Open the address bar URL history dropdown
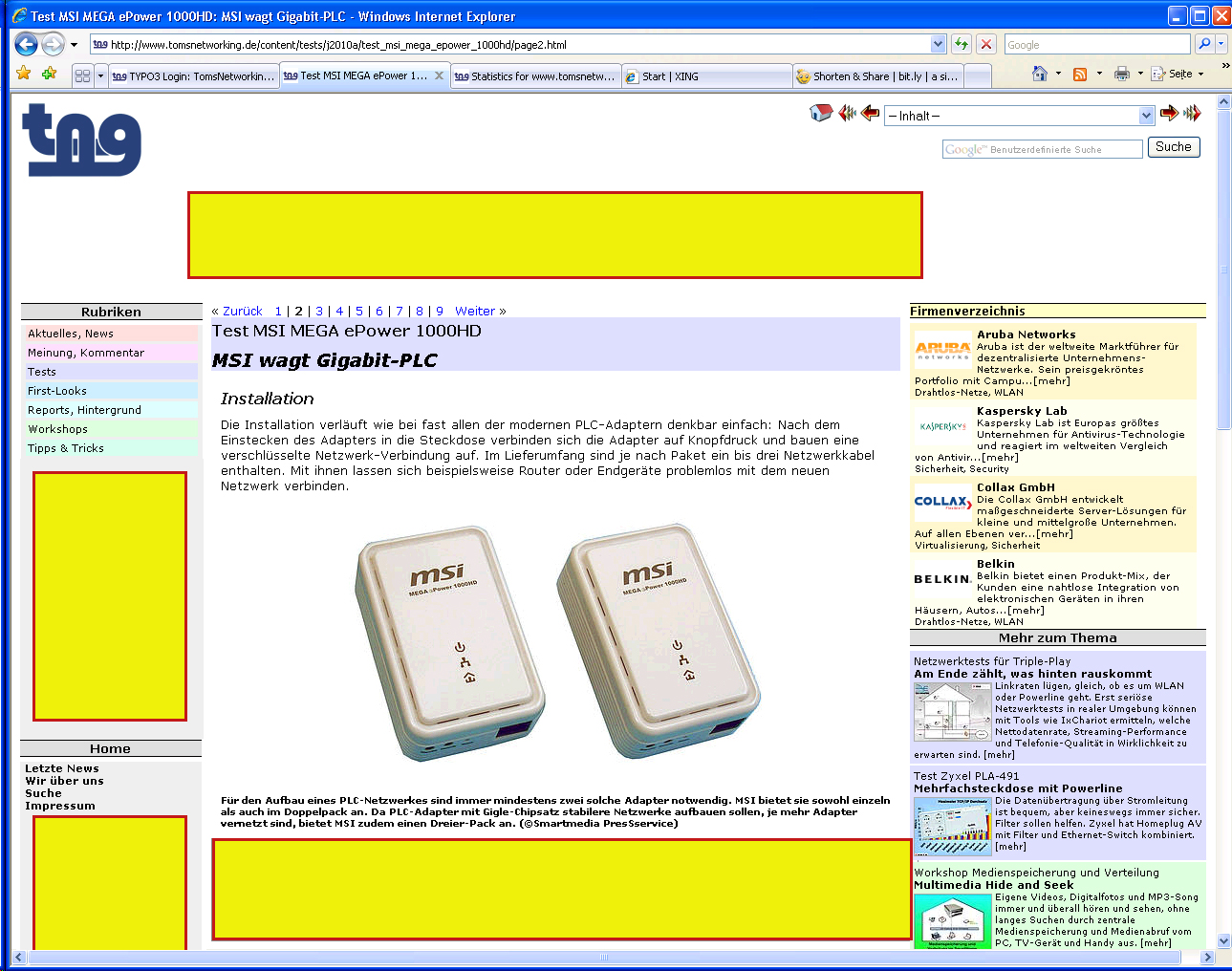This screenshot has height=971, width=1232. pos(938,44)
